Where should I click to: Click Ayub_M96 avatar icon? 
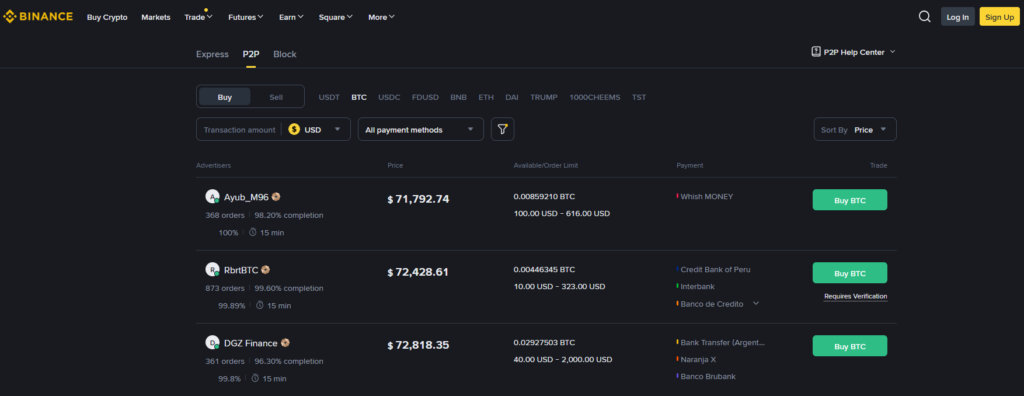[x=212, y=197]
